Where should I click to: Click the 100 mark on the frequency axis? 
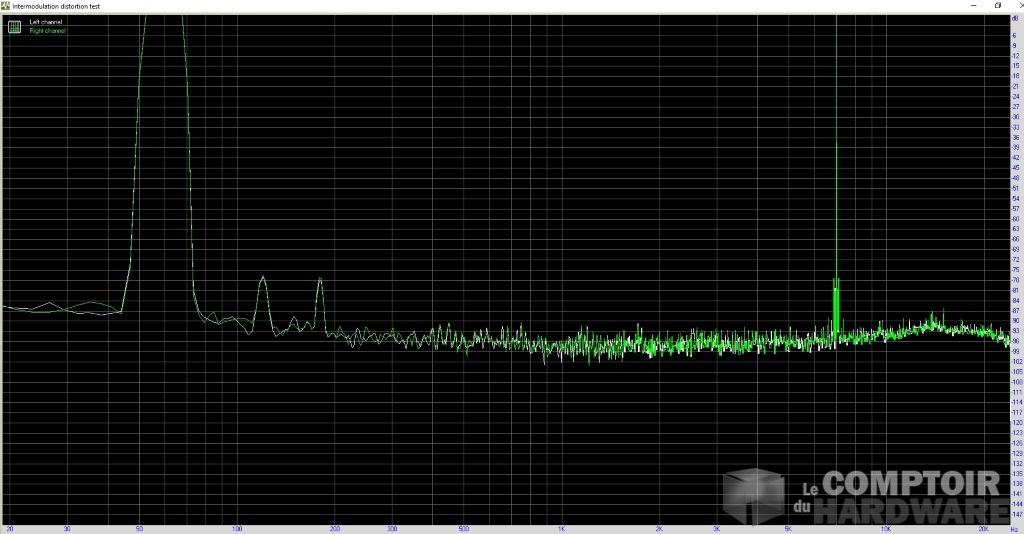click(236, 528)
